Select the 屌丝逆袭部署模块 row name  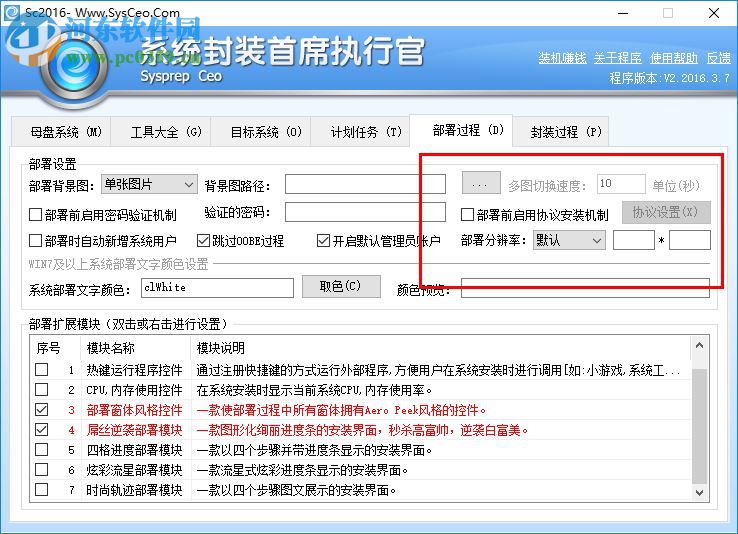click(134, 430)
